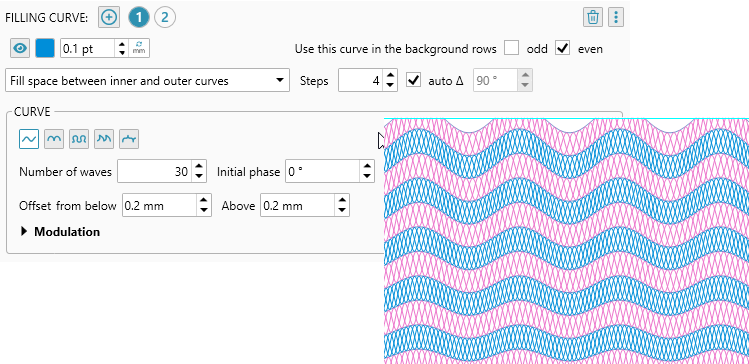Viewport: 749px width, 364px height.
Task: Decrease the offset from below
Action: [x=204, y=210]
